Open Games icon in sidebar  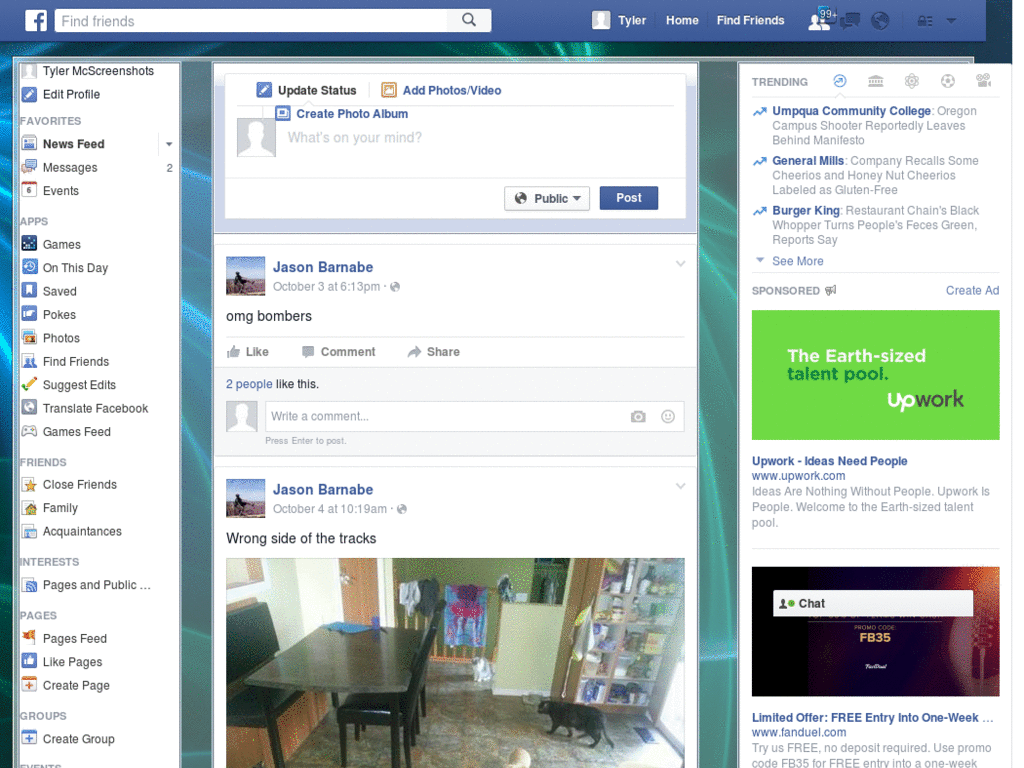click(x=29, y=244)
